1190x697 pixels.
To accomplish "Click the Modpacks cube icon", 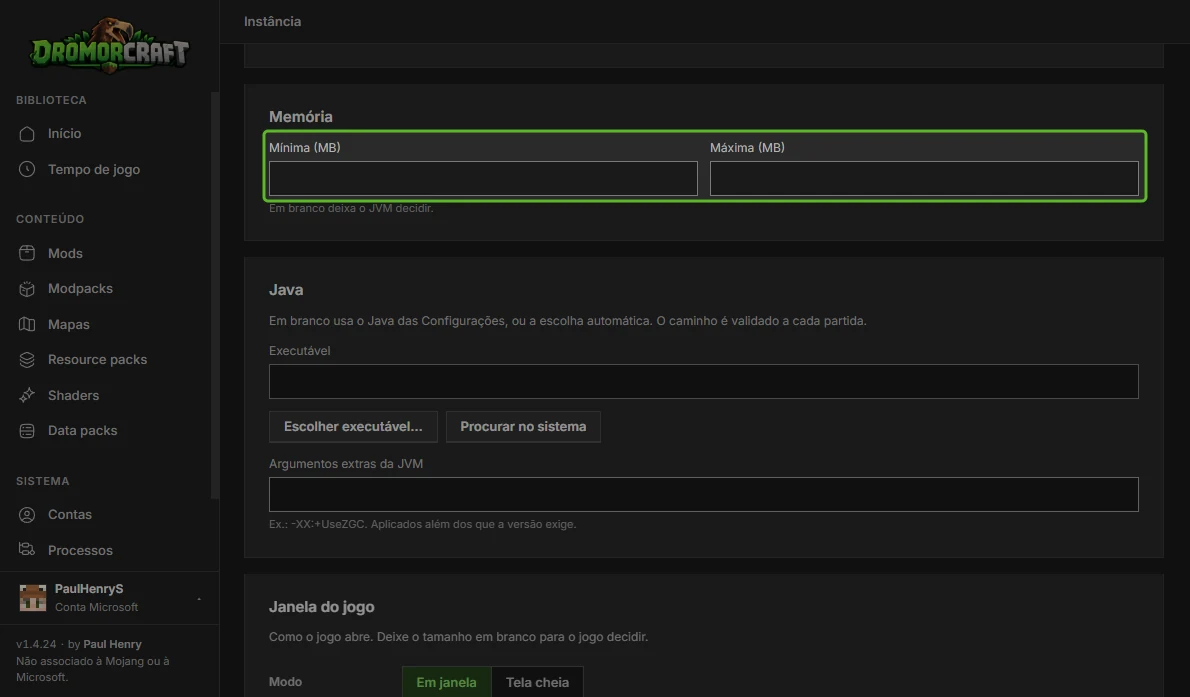I will 27,289.
